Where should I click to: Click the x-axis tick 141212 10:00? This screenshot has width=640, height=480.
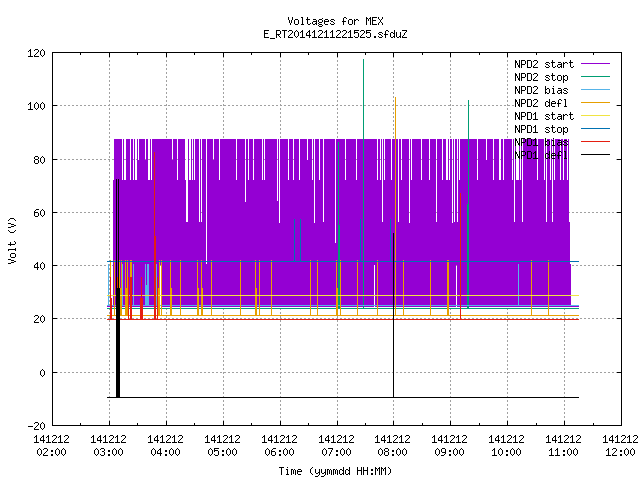506,446
